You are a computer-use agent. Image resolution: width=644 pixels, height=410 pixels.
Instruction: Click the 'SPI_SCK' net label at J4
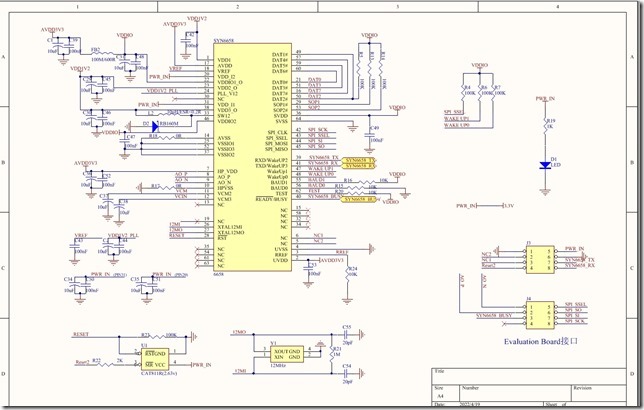click(575, 321)
